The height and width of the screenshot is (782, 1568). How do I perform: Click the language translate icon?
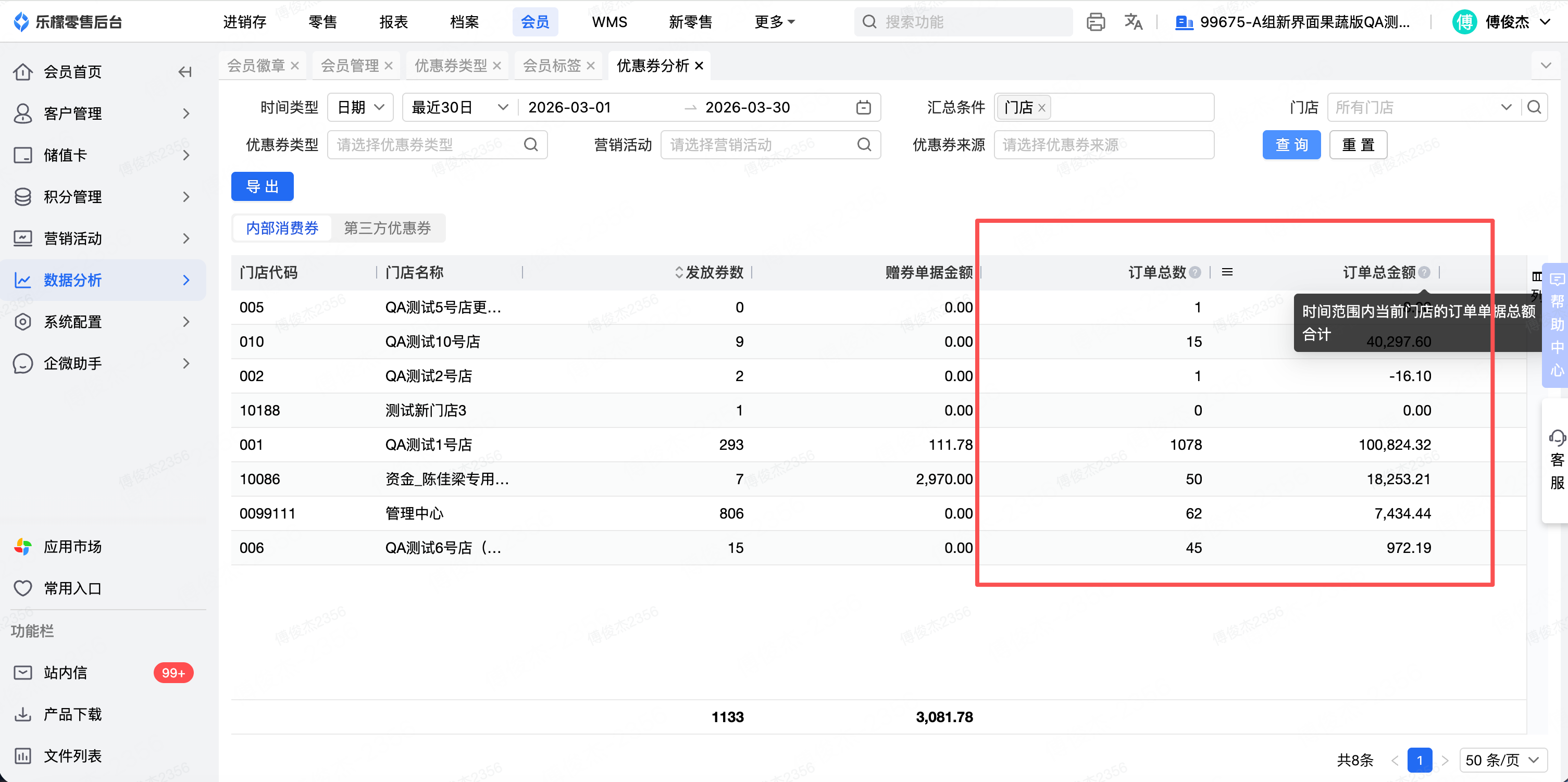(x=1133, y=22)
